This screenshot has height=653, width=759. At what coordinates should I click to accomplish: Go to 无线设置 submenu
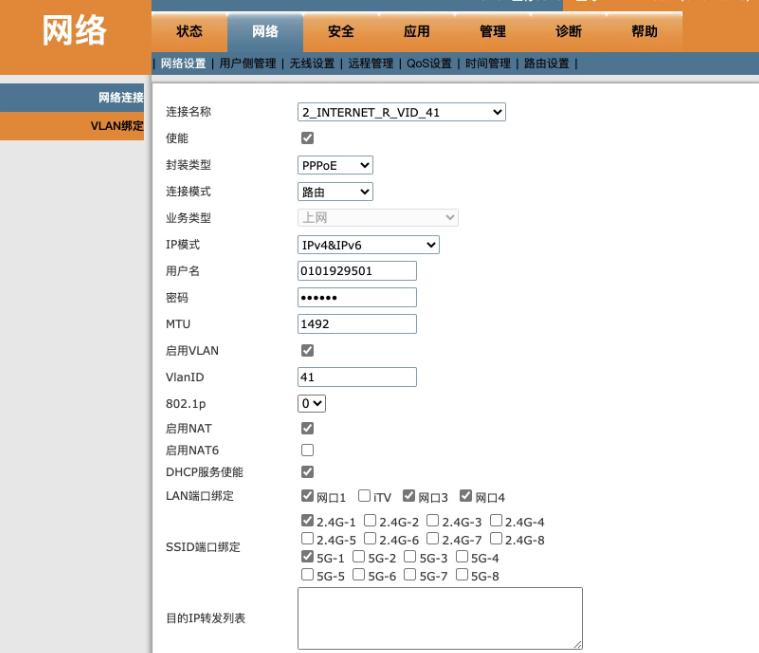click(312, 63)
